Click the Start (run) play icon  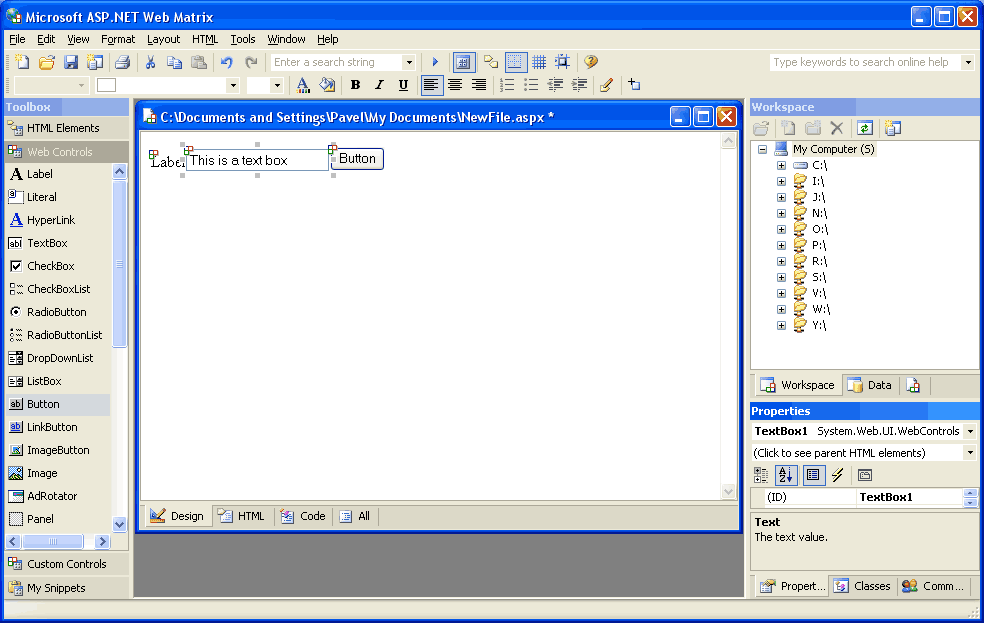(435, 62)
